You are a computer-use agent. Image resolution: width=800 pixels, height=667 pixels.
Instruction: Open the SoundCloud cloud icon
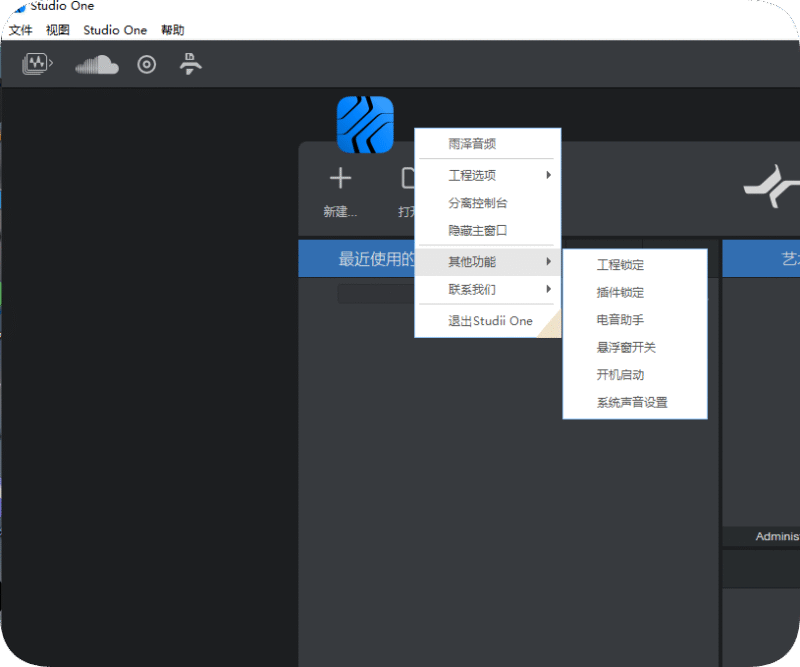97,65
